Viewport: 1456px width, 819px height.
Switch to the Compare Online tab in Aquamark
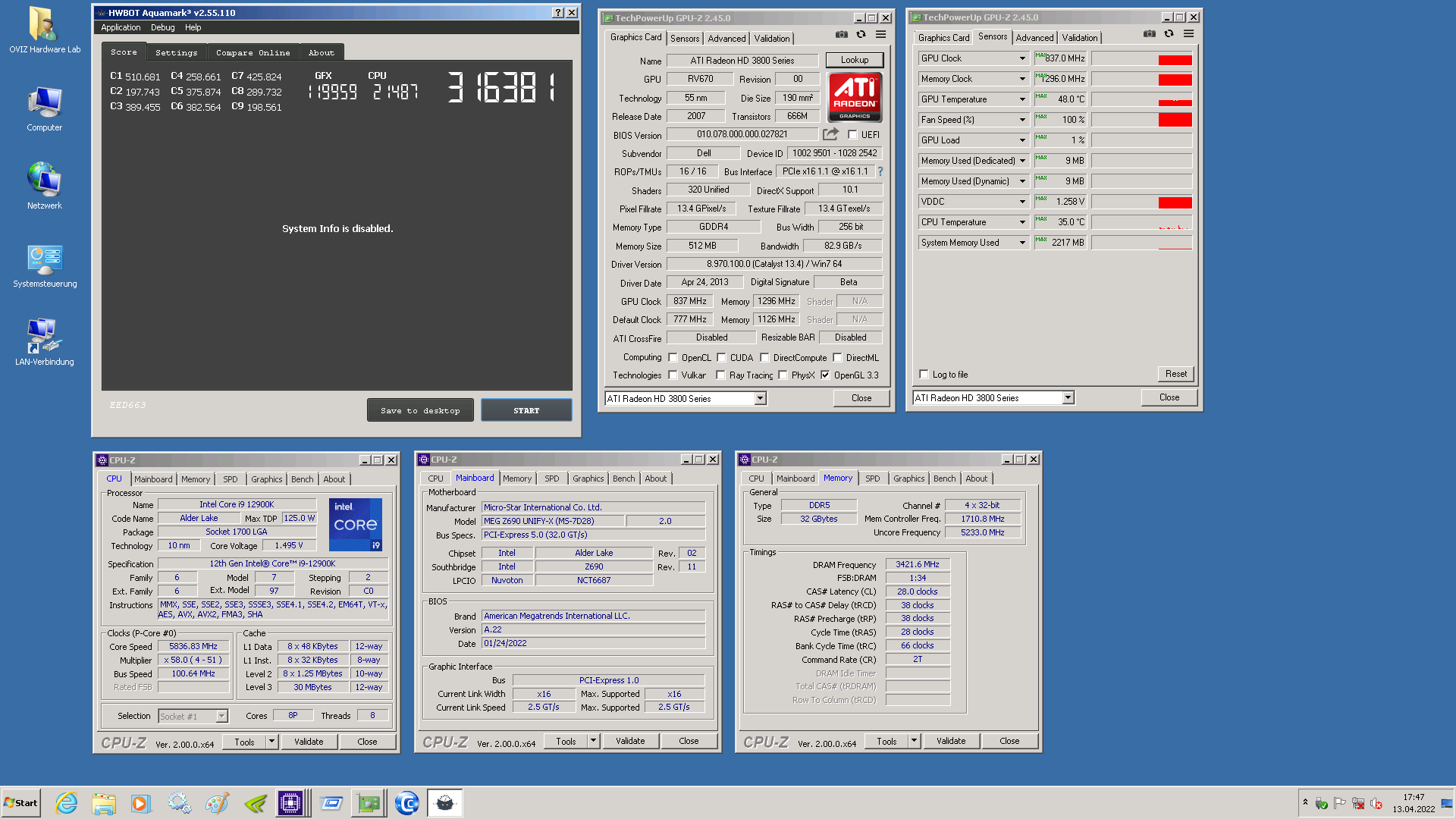tap(253, 52)
